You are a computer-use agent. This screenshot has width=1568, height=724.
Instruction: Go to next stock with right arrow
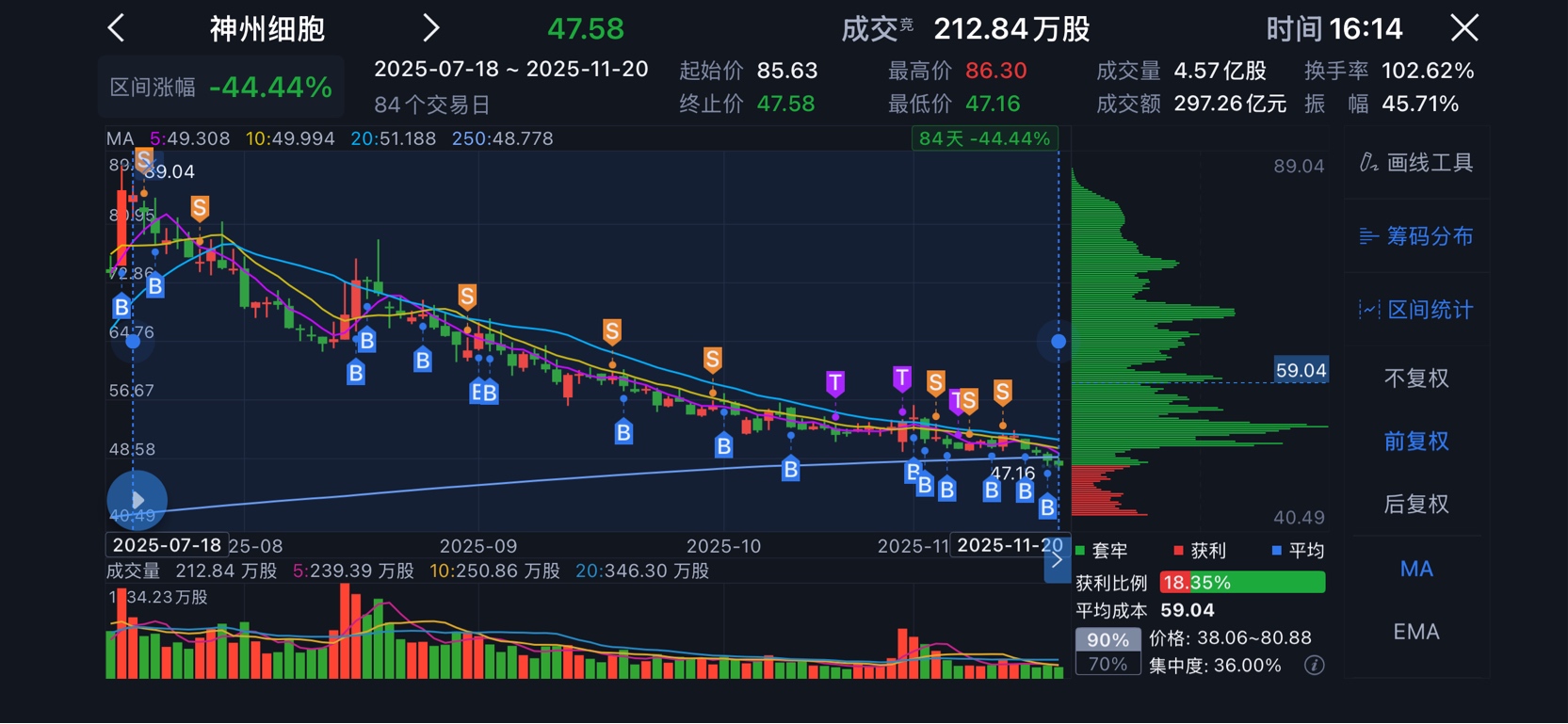pos(430,27)
